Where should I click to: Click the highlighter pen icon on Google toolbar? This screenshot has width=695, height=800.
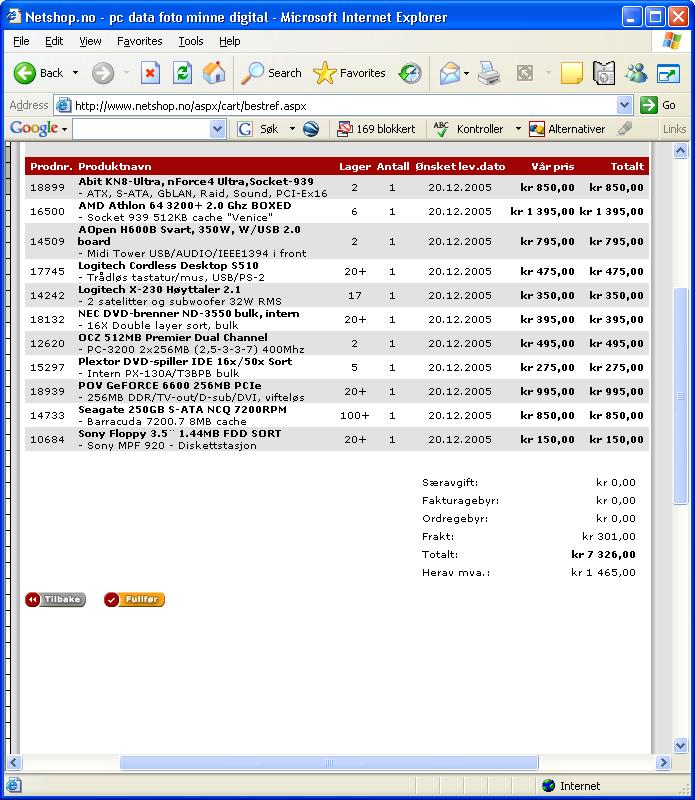click(625, 129)
